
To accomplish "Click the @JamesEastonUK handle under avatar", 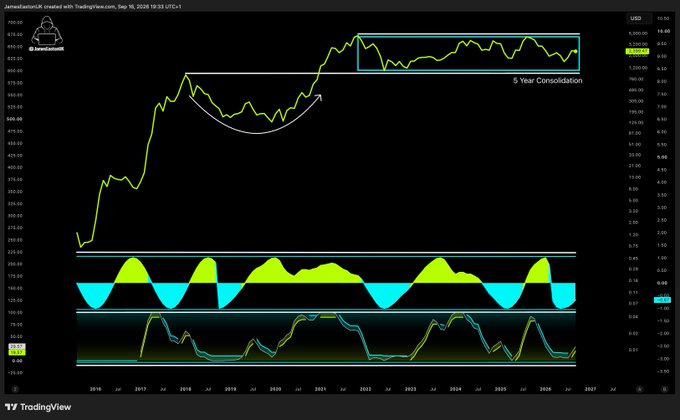I will click(46, 49).
